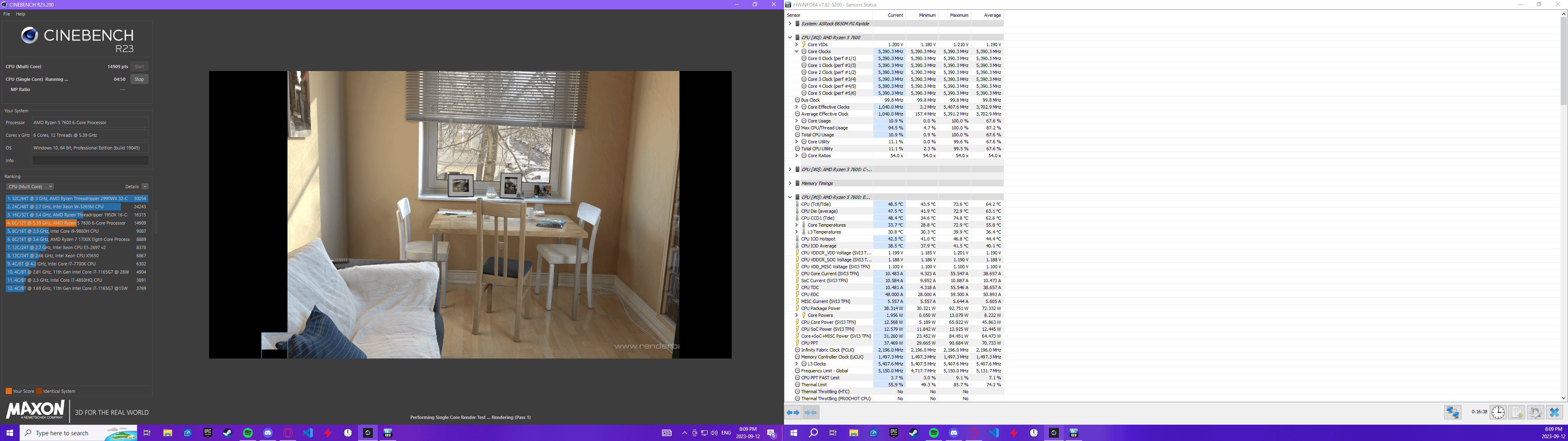Expand the Core Ratios sensor group
This screenshot has width=1568, height=441.
(x=796, y=156)
